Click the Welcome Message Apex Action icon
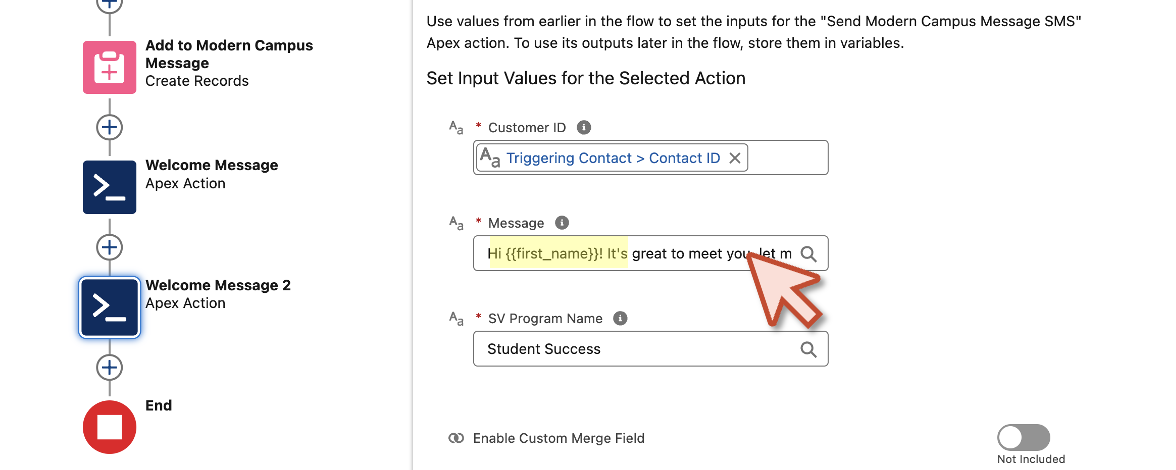 (110, 187)
